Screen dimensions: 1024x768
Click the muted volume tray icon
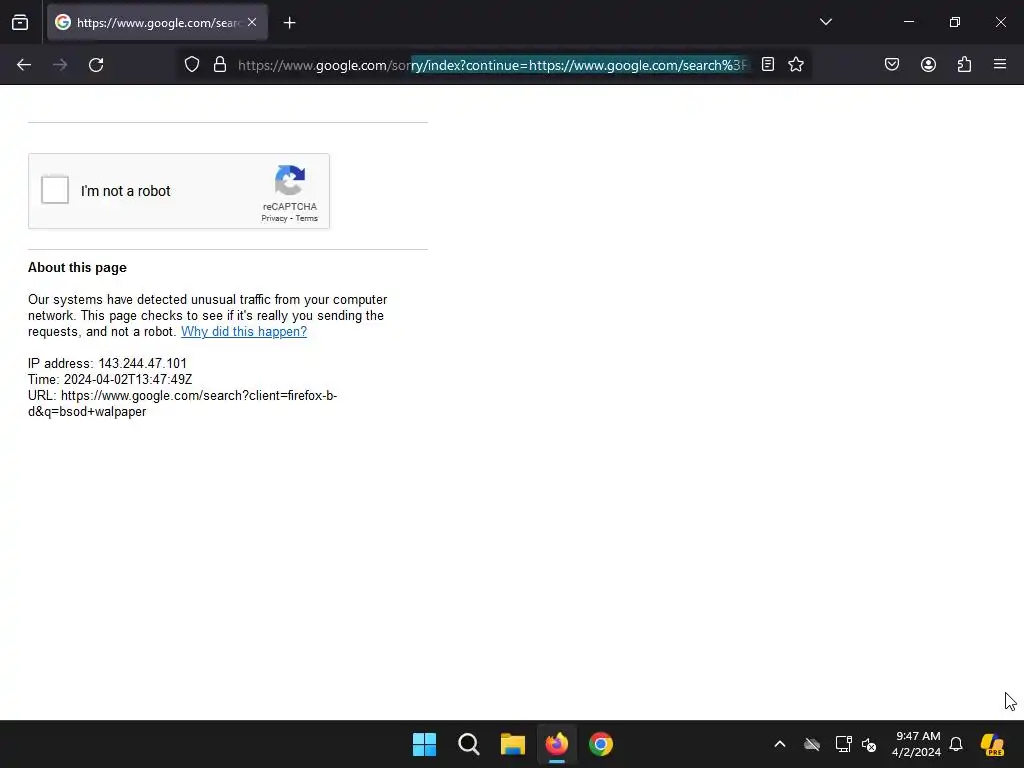869,744
